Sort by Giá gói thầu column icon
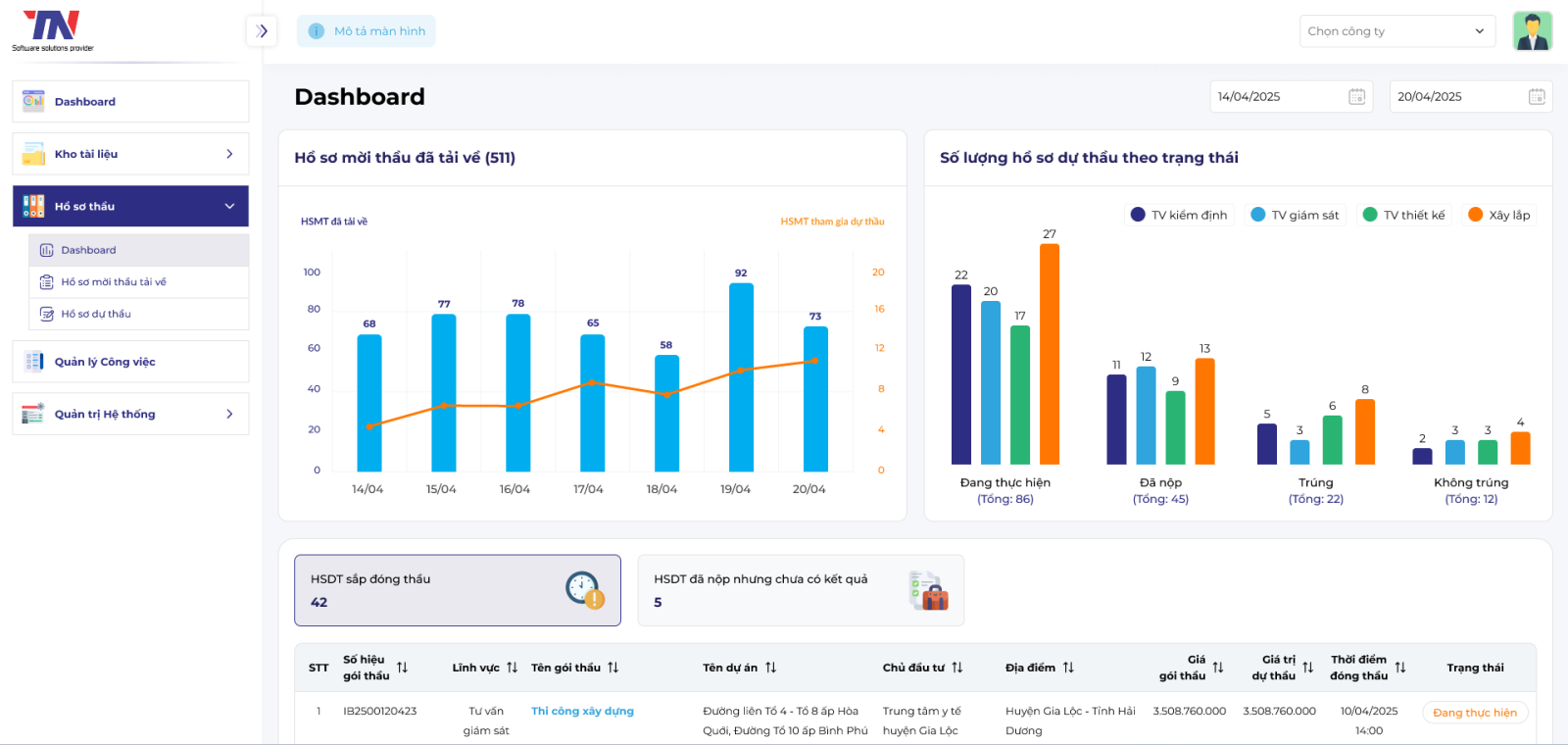This screenshot has height=745, width=1568. tap(1218, 668)
